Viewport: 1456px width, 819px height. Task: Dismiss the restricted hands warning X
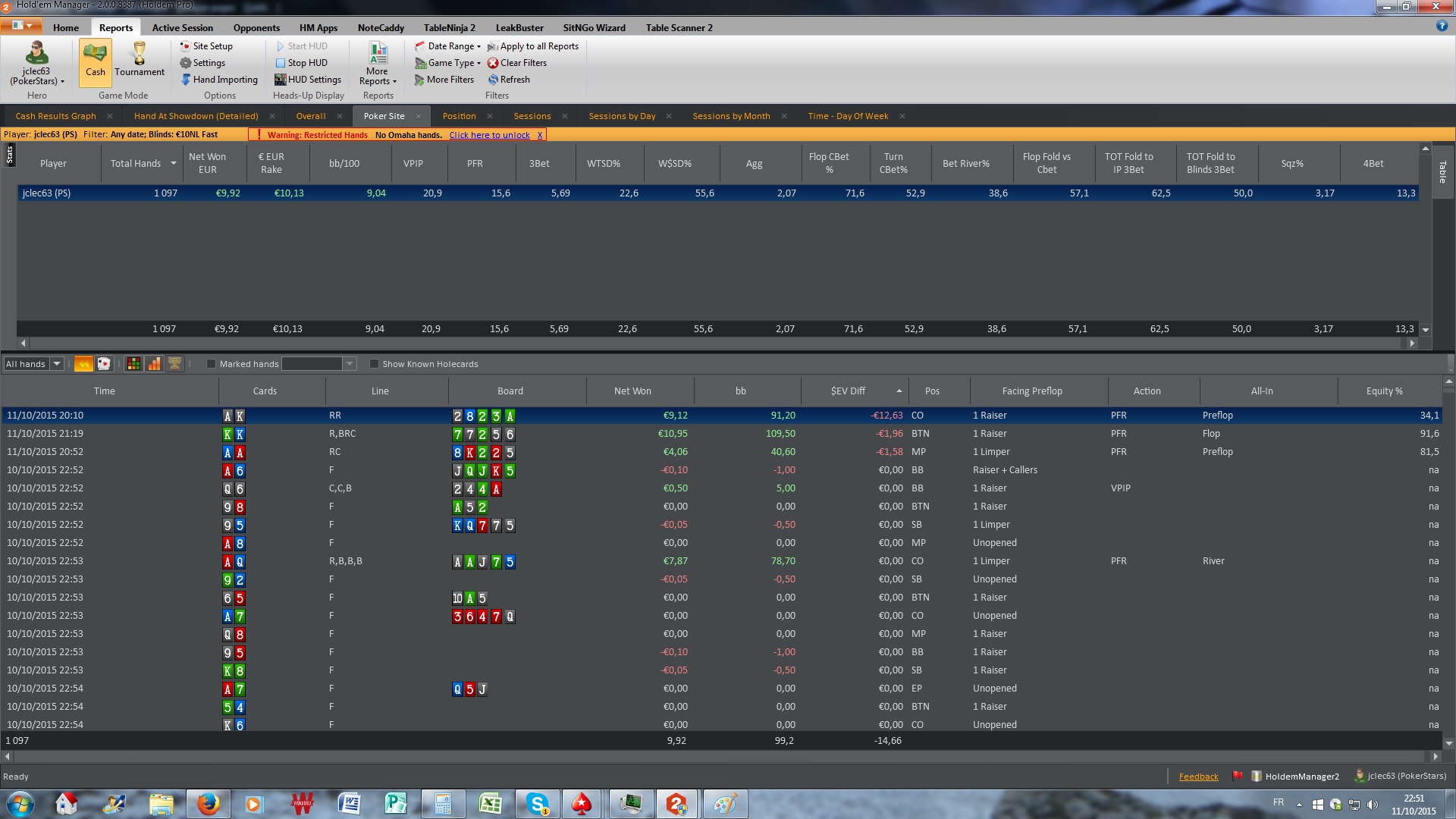point(540,135)
